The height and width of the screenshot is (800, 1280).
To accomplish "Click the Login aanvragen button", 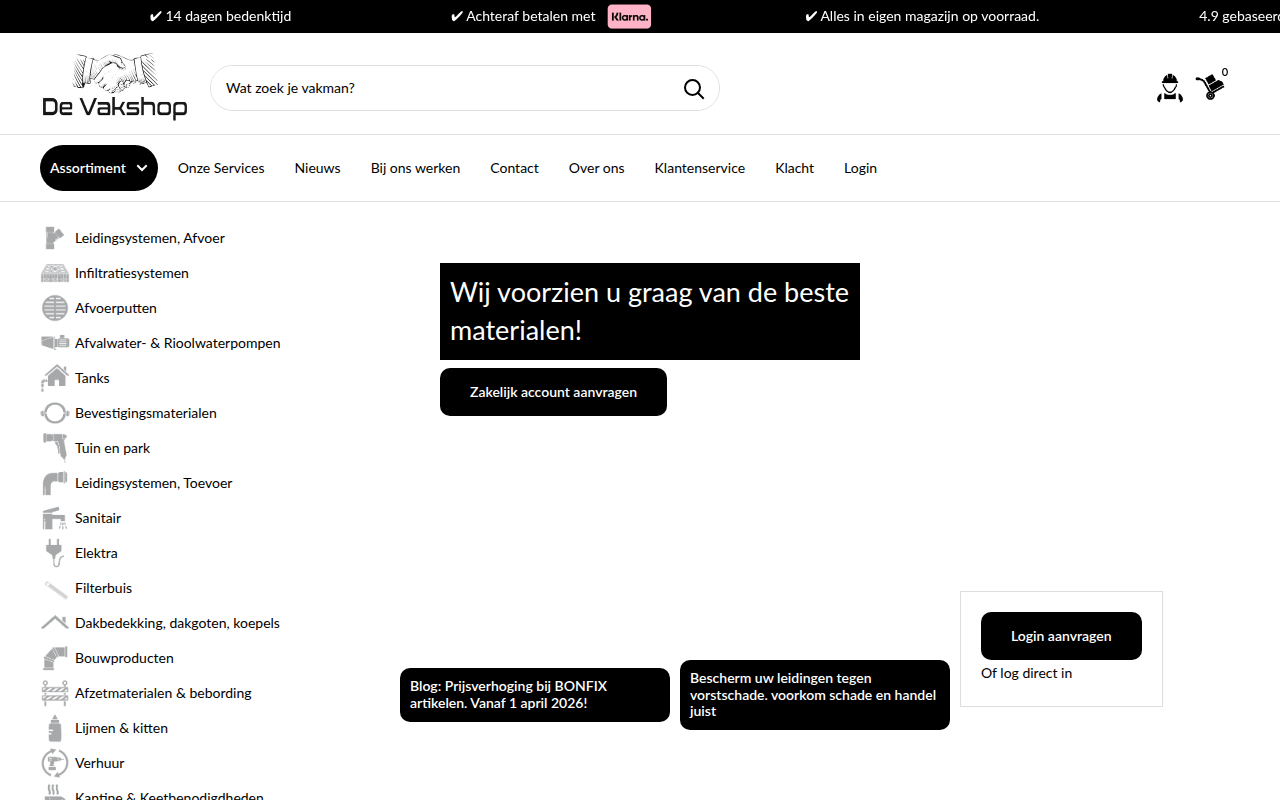I will click(x=1061, y=636).
